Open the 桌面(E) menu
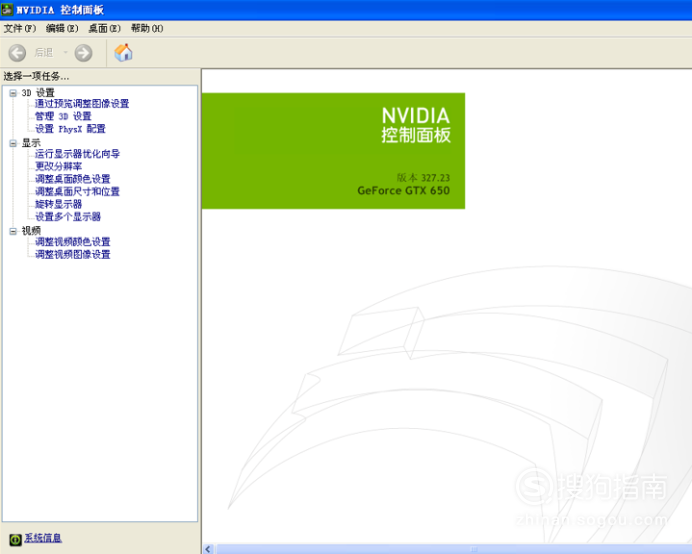 point(105,28)
